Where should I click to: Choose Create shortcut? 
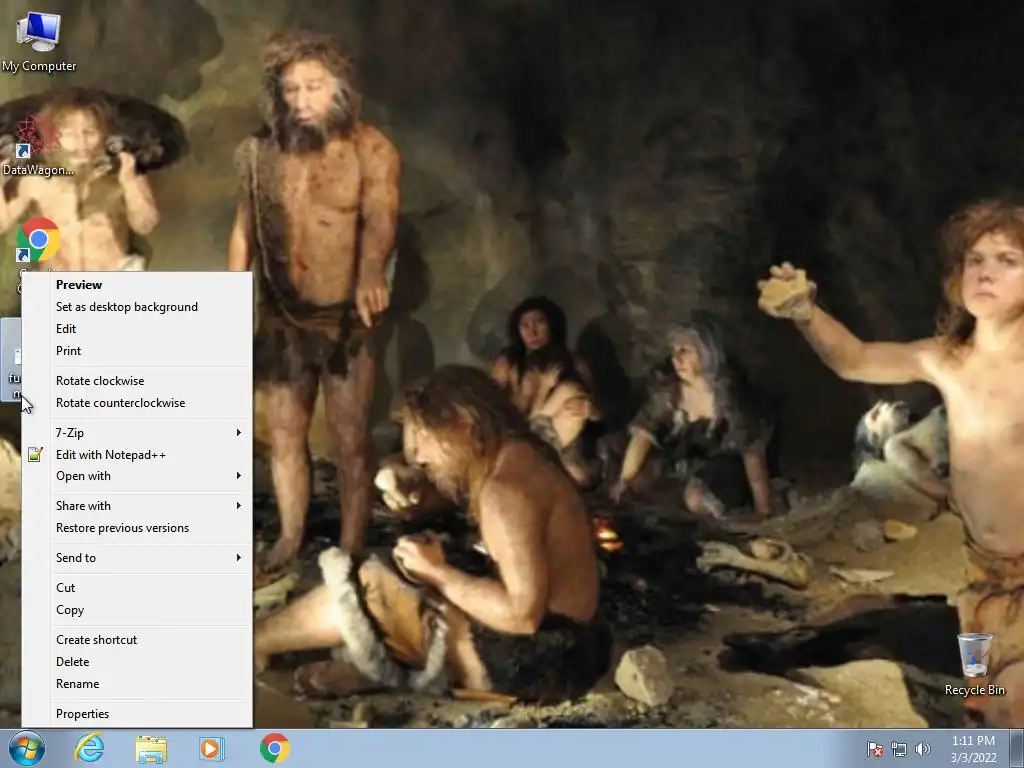point(137,640)
